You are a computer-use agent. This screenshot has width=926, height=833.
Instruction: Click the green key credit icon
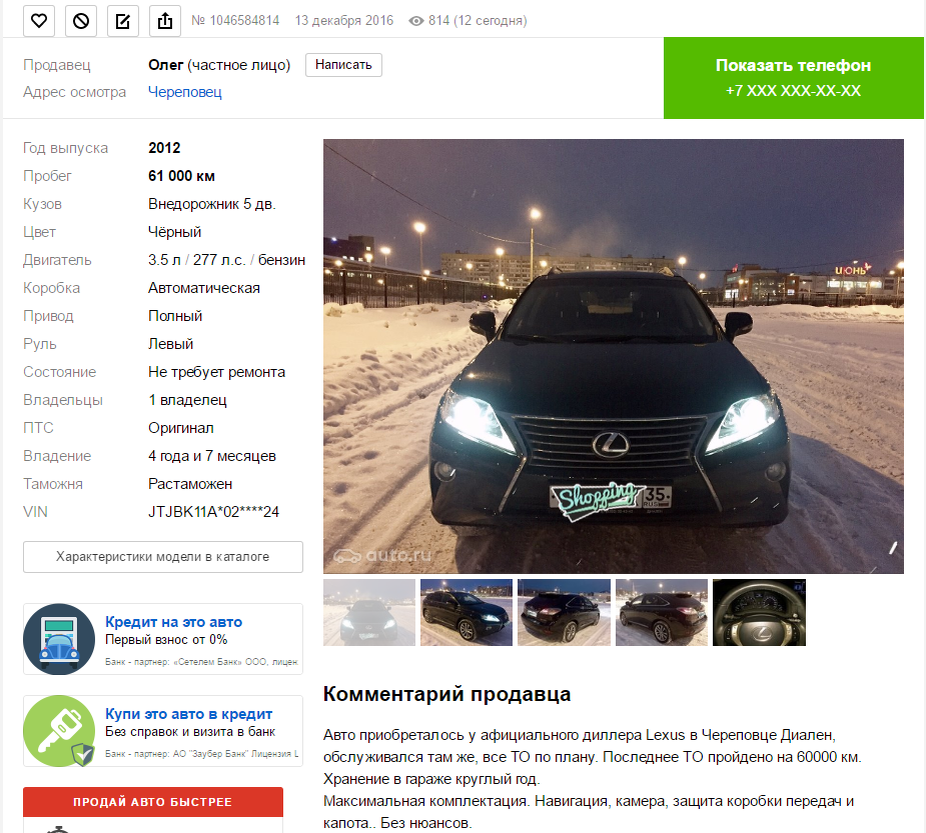click(x=59, y=731)
